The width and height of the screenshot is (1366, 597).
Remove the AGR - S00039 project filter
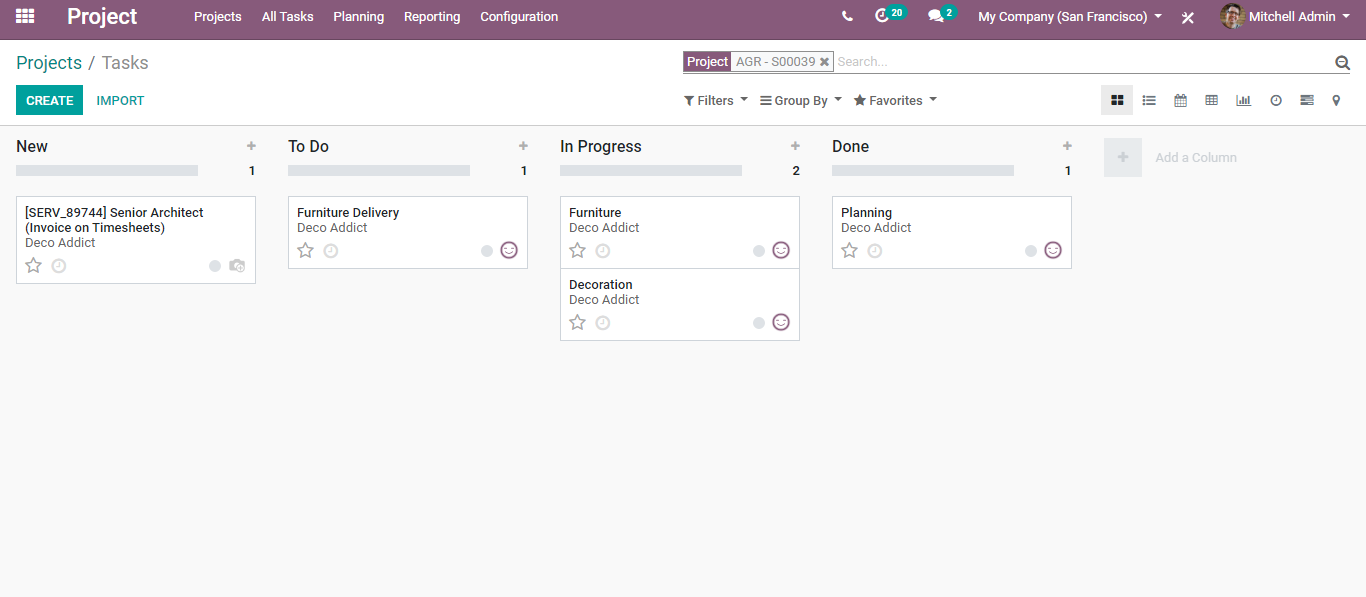(x=824, y=62)
